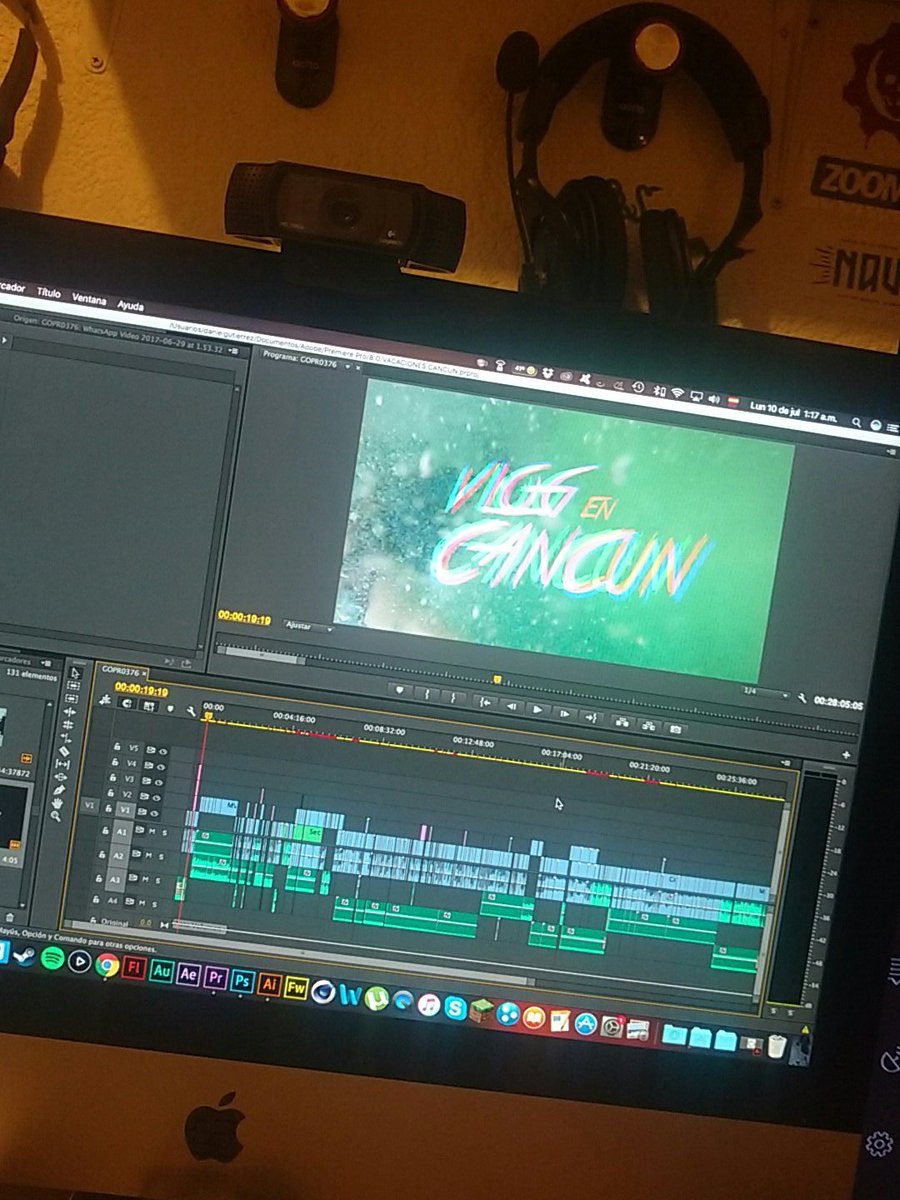Toggle lock on track A1
Image resolution: width=900 pixels, height=1200 pixels.
pyautogui.click(x=105, y=831)
